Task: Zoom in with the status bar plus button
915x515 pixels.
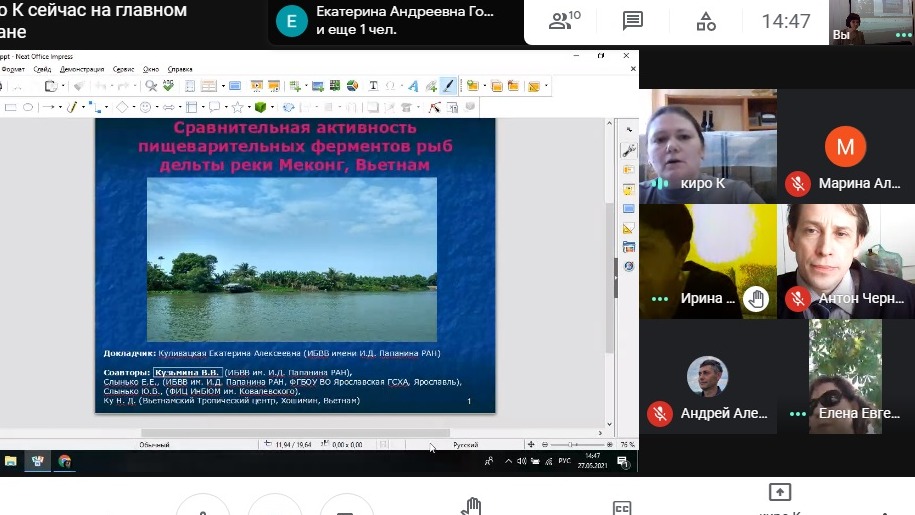Action: pos(610,445)
